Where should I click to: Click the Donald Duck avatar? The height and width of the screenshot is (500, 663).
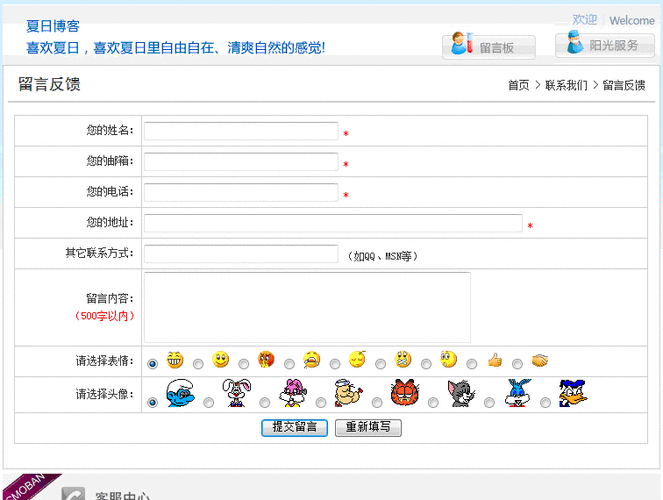(573, 393)
